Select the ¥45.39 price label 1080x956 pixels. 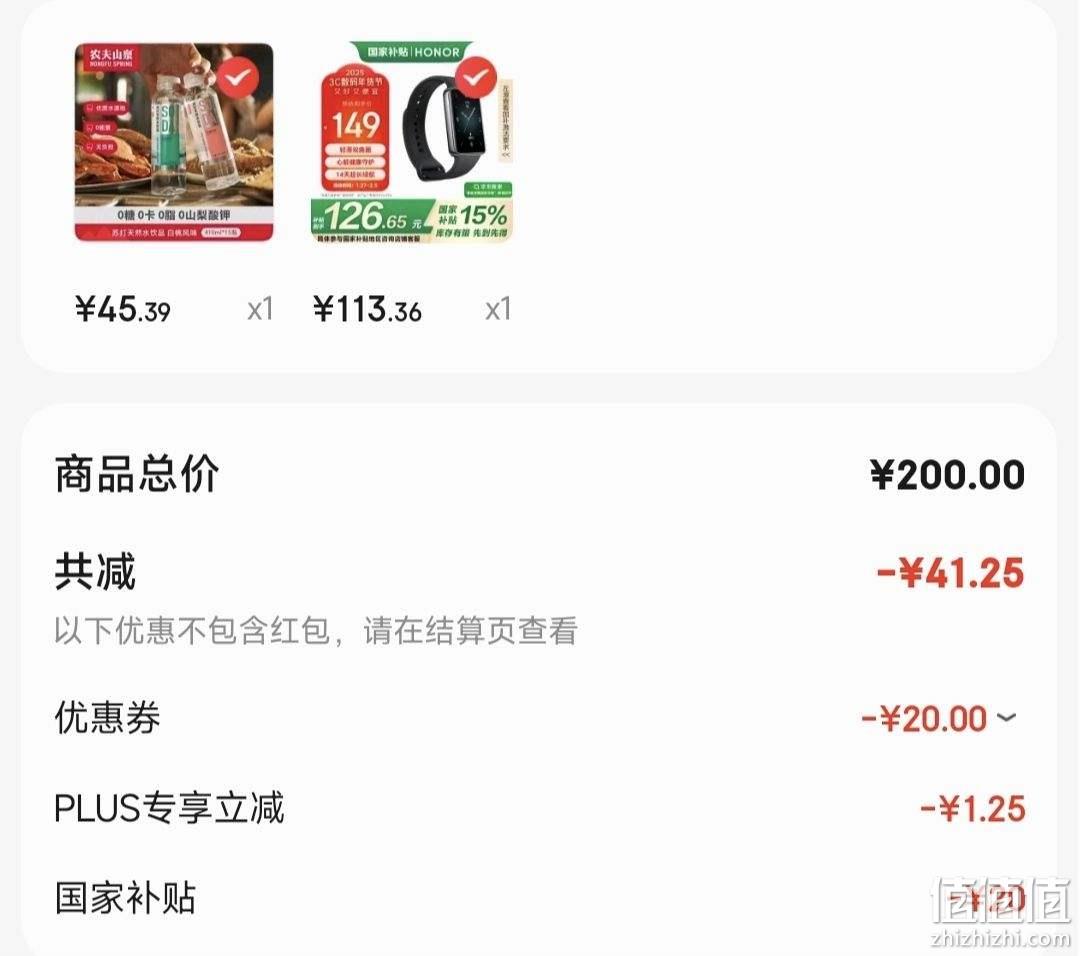[123, 309]
